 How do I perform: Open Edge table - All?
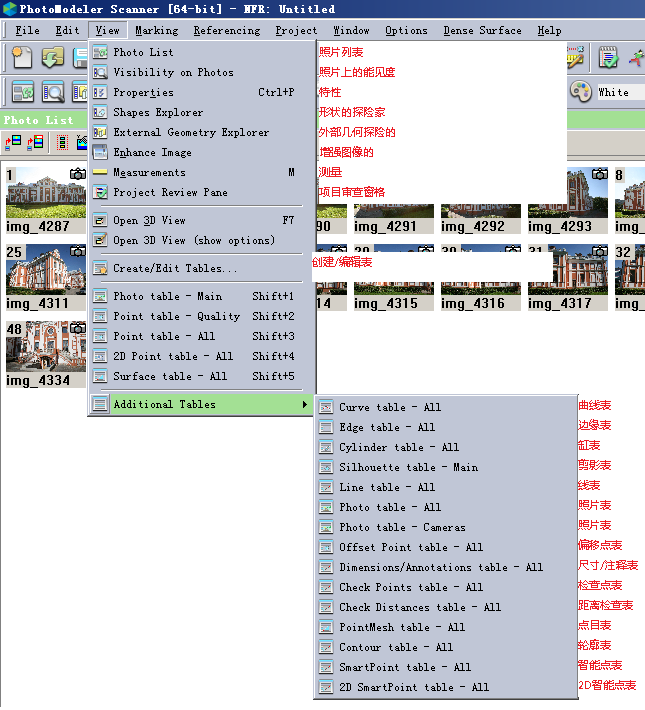(446, 427)
